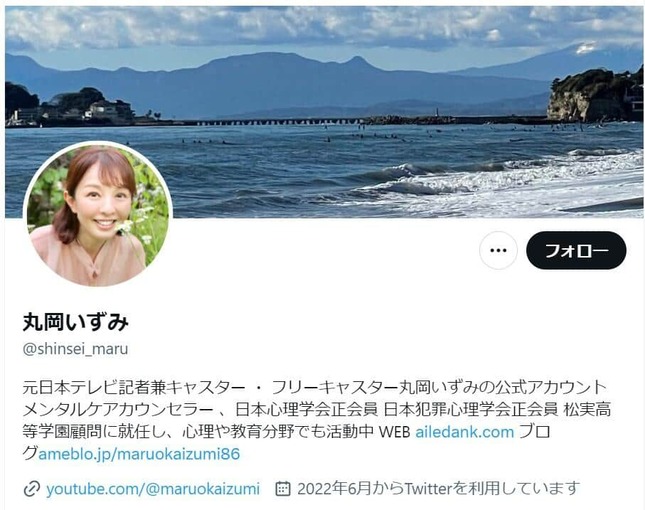The image size is (645, 510).
Task: Click the bio text starting 元日本テレビ記者
Action: click(315, 387)
